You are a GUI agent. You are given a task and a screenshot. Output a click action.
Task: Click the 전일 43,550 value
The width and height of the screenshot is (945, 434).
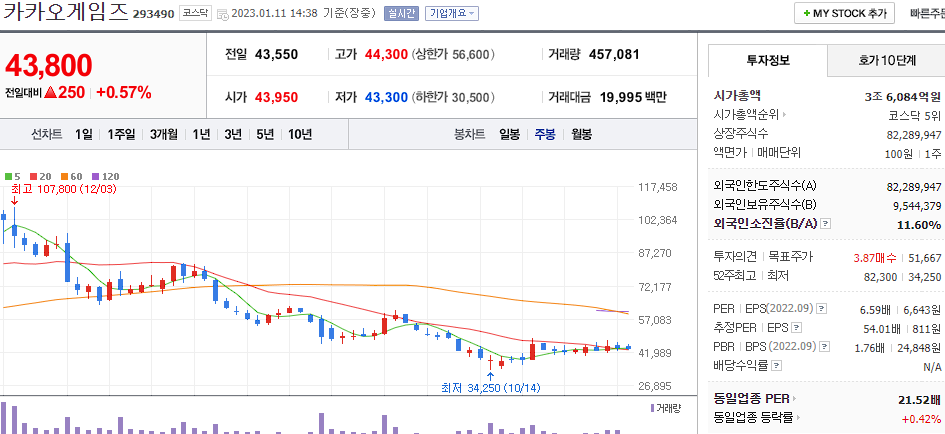click(x=276, y=55)
